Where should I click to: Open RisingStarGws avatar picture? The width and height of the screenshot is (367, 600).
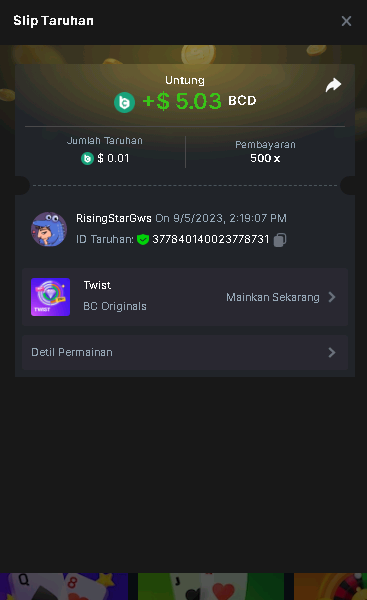coord(49,229)
